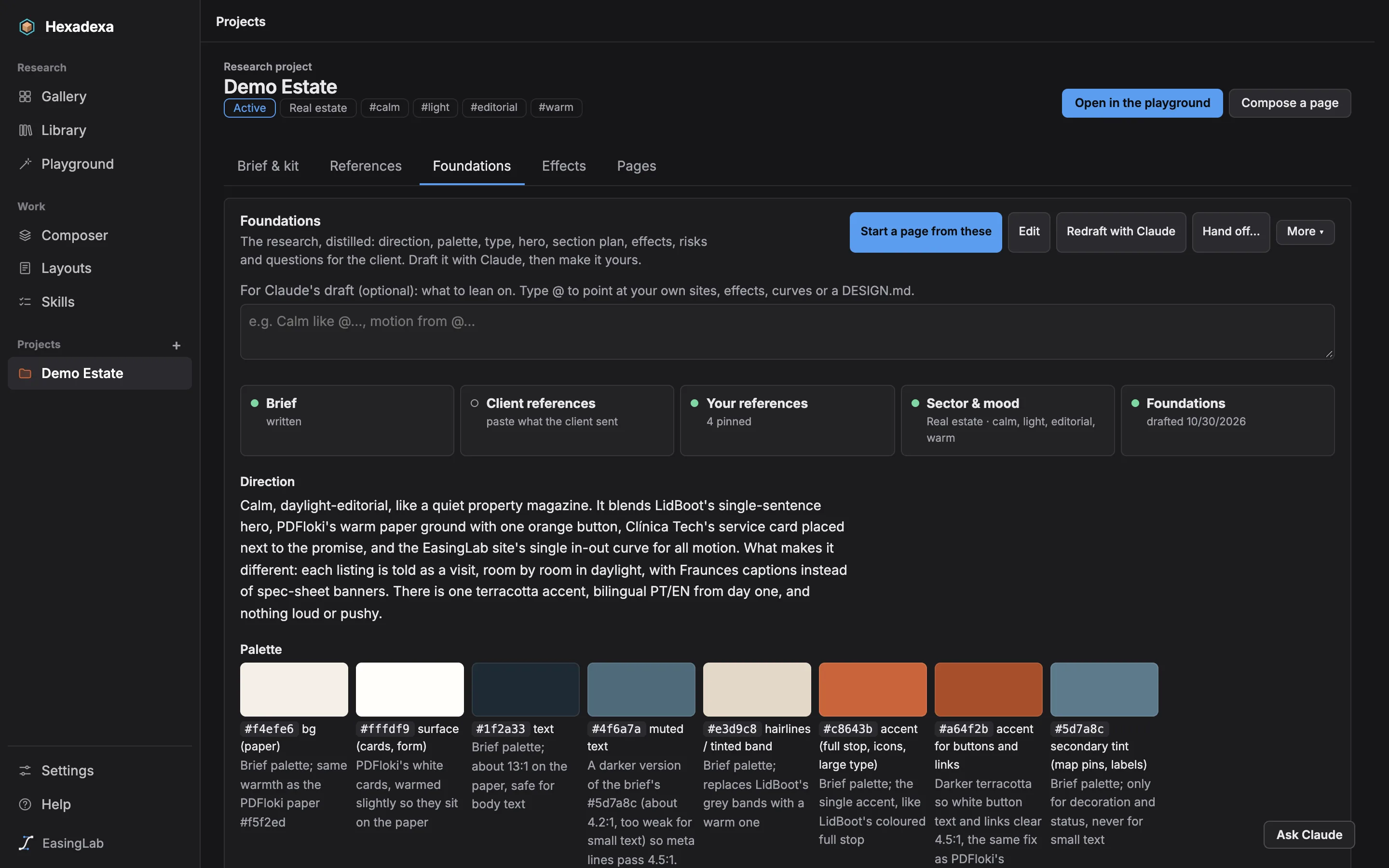1389x868 pixels.
Task: Open the Sector & mood card
Action: (1008, 420)
